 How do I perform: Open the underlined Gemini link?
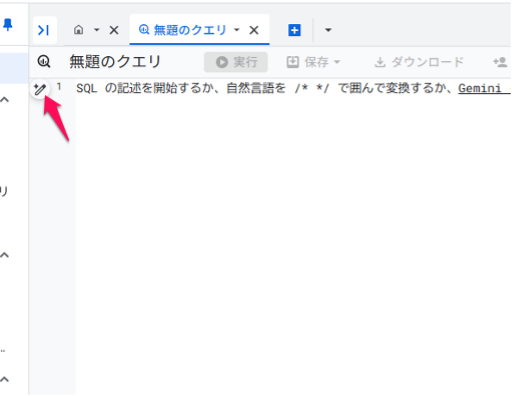tap(483, 88)
